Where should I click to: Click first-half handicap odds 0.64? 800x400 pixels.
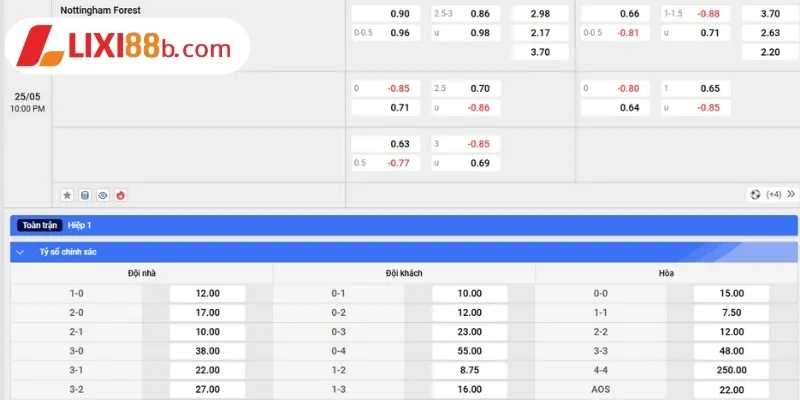pos(615,108)
